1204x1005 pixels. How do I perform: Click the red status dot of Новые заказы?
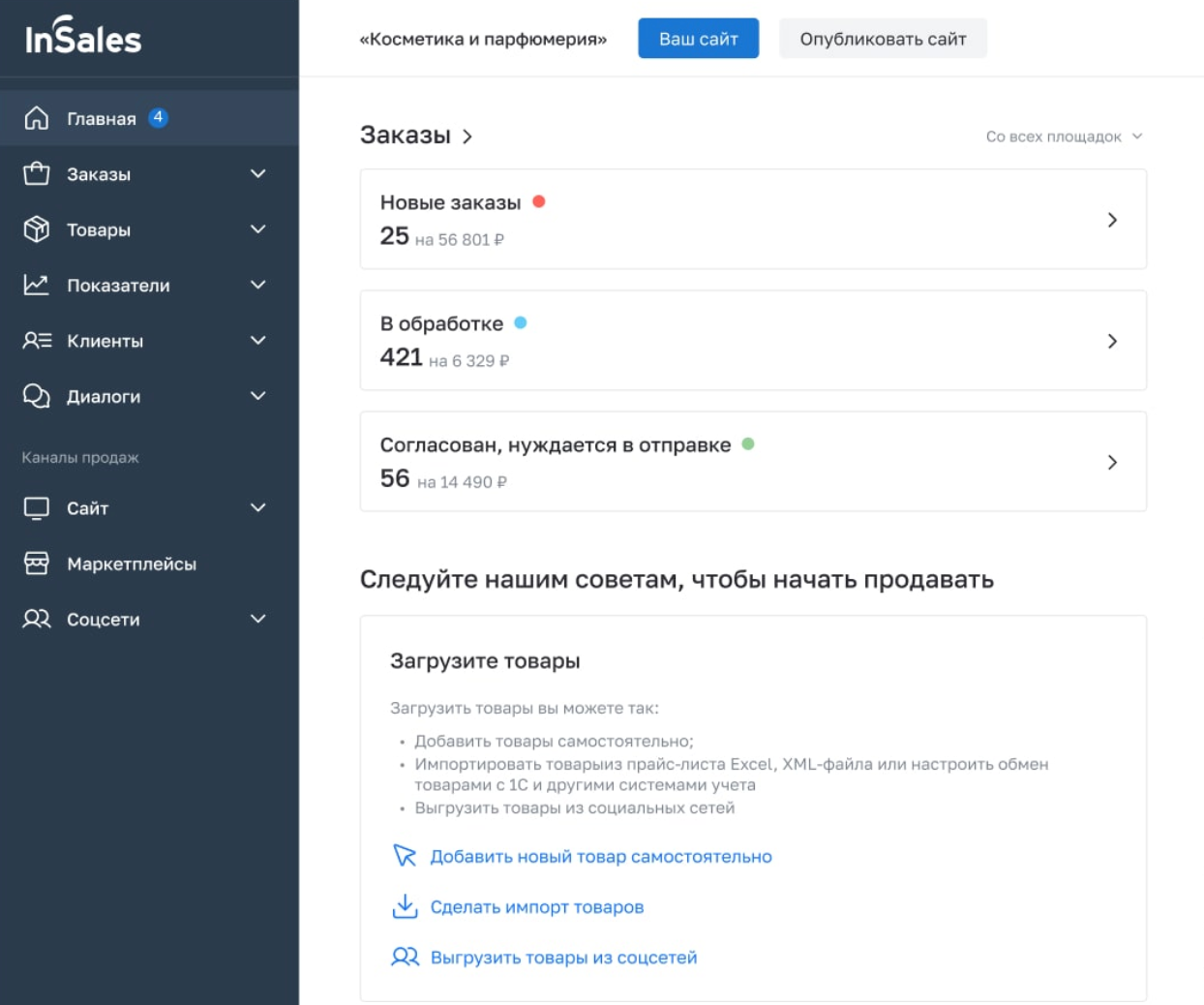tap(539, 201)
